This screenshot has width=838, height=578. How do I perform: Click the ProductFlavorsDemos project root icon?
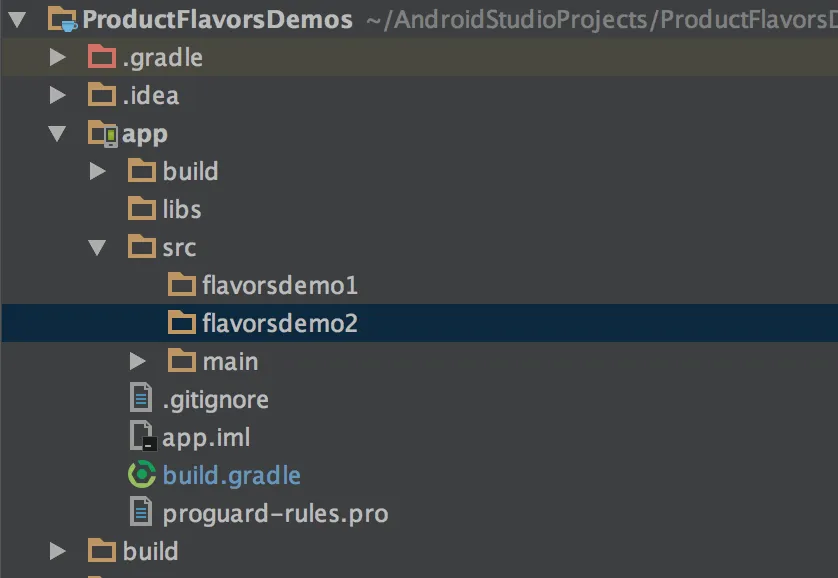[63, 19]
